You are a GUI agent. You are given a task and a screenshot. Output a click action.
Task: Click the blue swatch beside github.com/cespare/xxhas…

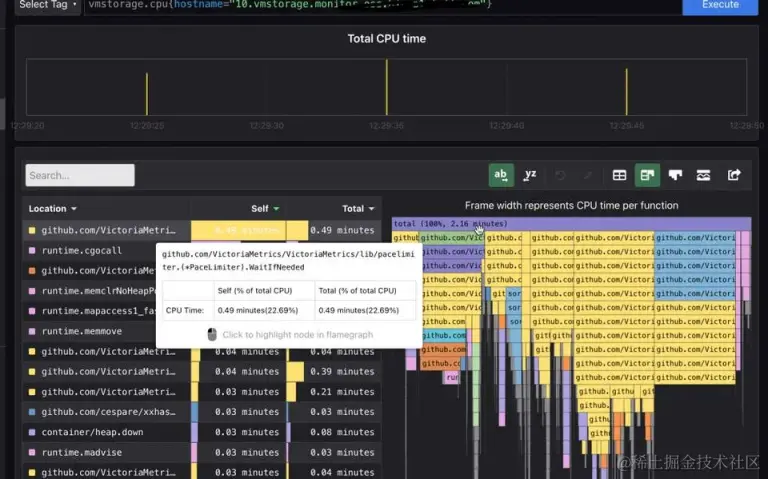[x=32, y=412]
